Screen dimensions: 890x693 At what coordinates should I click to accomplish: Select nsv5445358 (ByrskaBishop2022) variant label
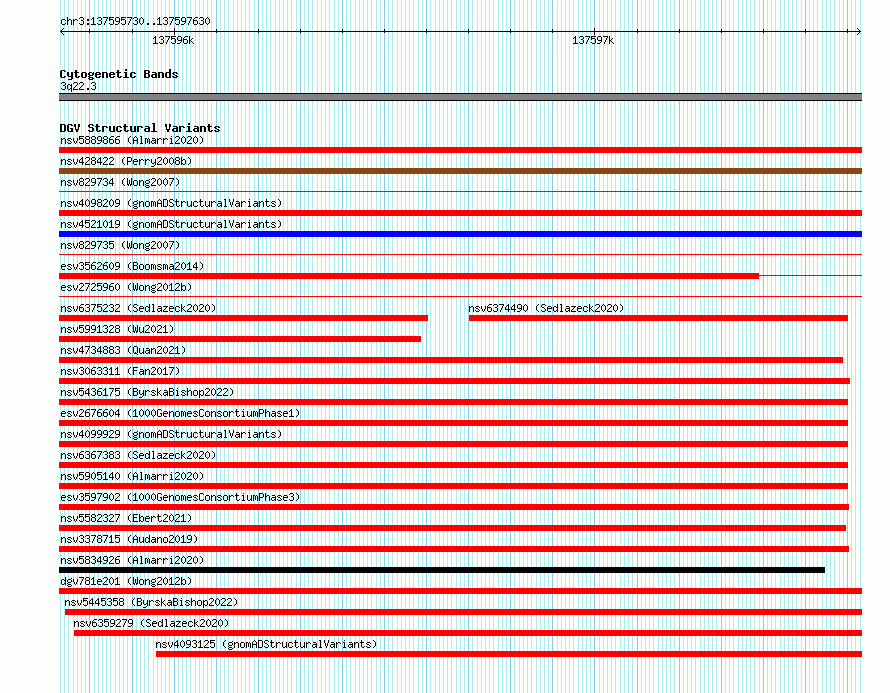click(x=151, y=602)
